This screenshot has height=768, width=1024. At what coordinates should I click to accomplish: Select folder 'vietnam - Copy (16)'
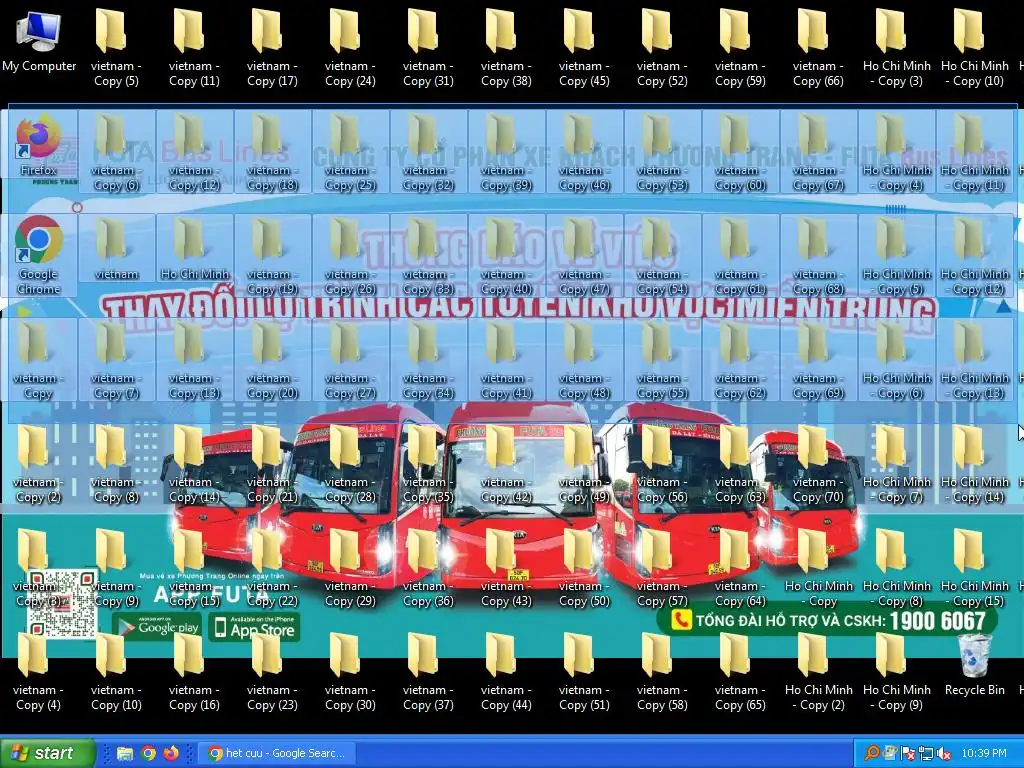194,671
